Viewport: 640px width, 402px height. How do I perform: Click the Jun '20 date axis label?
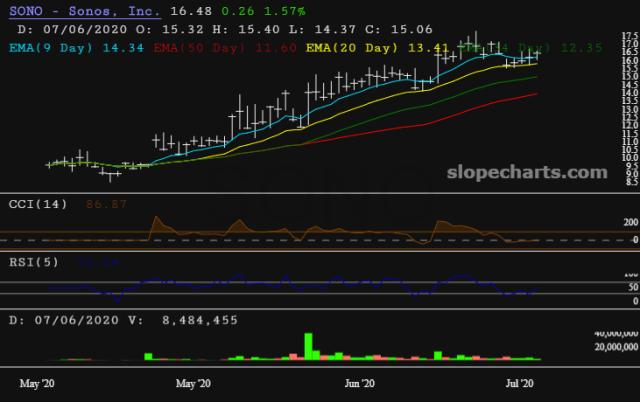coord(359,383)
